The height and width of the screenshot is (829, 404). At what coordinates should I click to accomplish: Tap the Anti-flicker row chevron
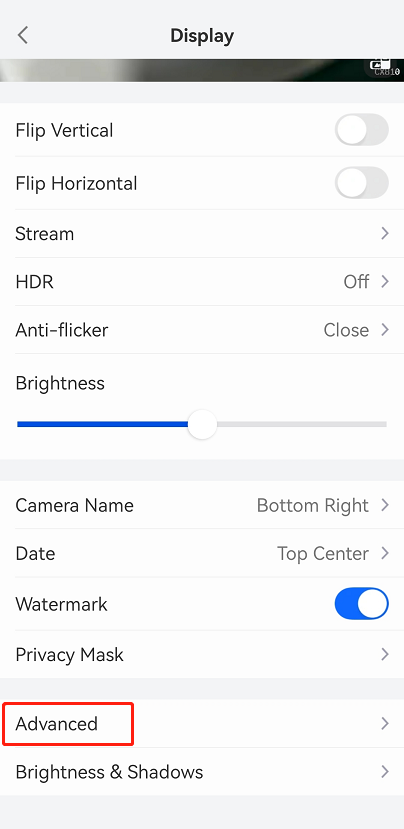pos(385,330)
